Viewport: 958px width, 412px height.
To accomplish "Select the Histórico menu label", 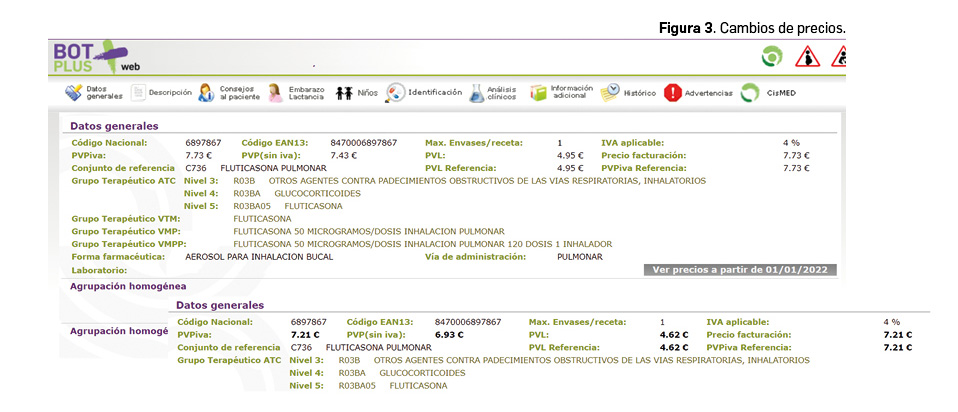I will click(640, 93).
